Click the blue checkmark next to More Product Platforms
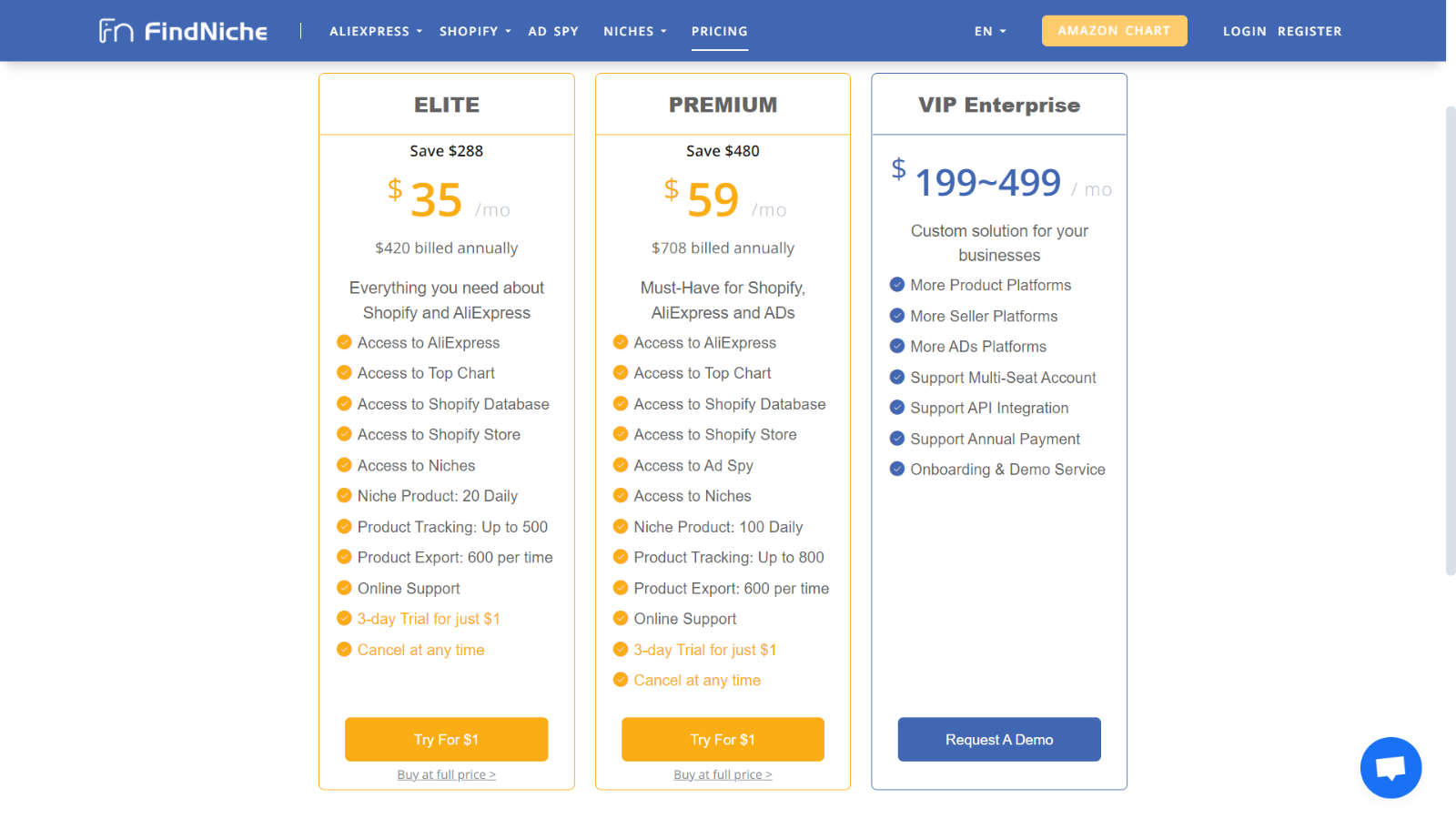1456x819 pixels. click(897, 285)
